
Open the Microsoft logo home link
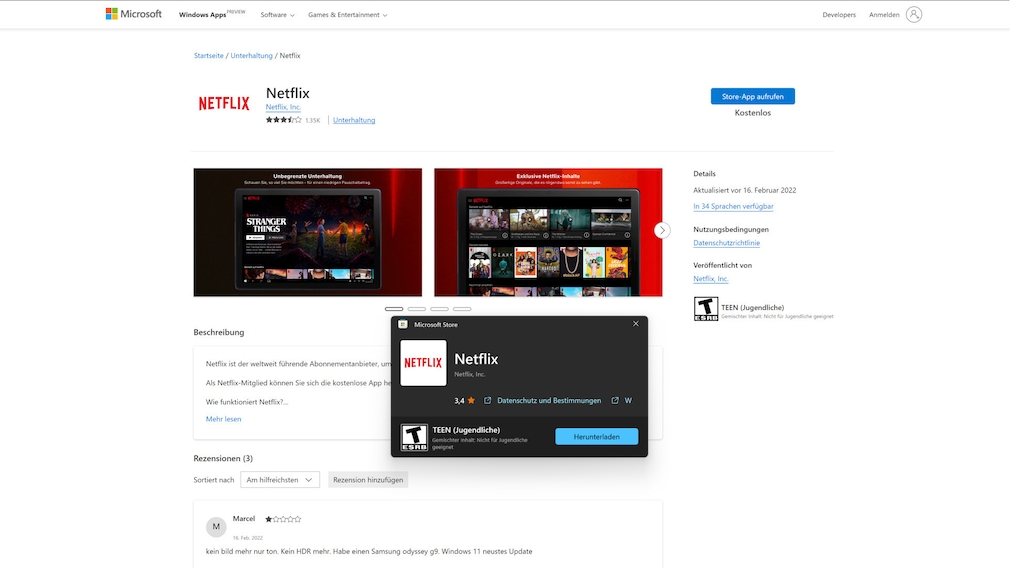(133, 14)
